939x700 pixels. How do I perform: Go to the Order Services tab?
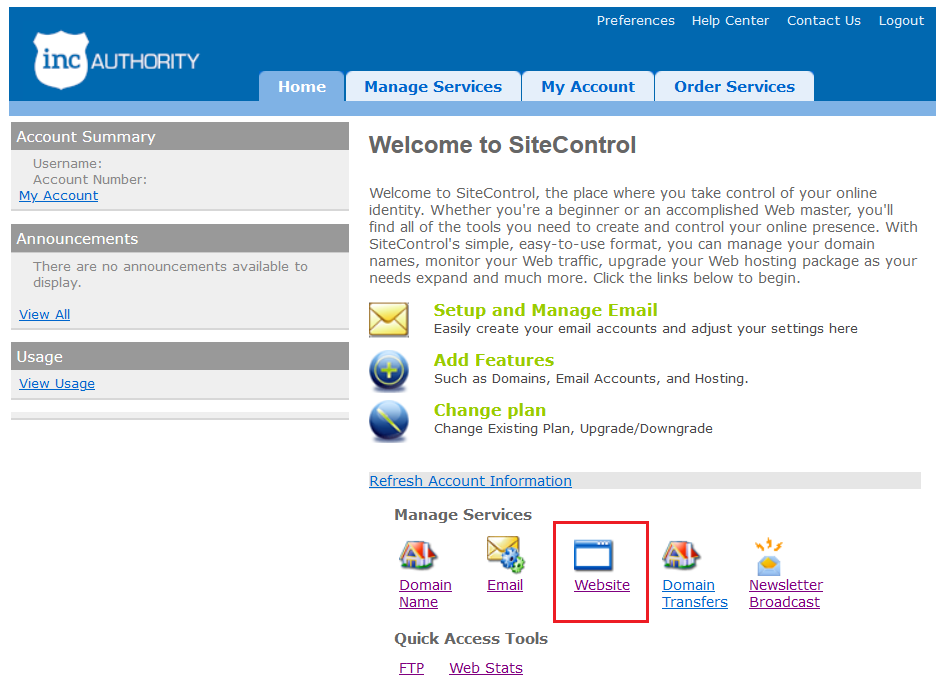tap(734, 86)
